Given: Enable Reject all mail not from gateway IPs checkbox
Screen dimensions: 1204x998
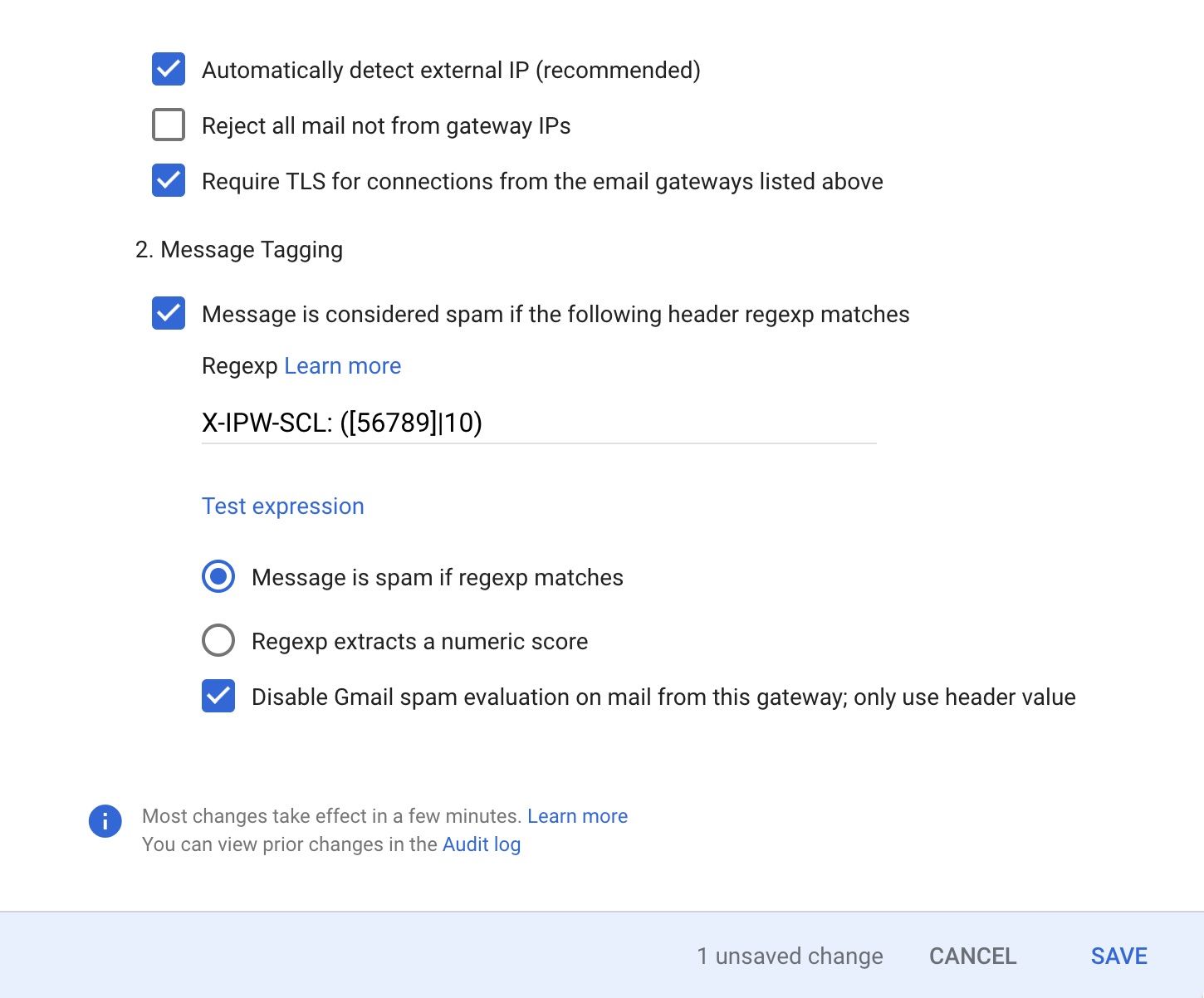Looking at the screenshot, I should click(x=169, y=125).
